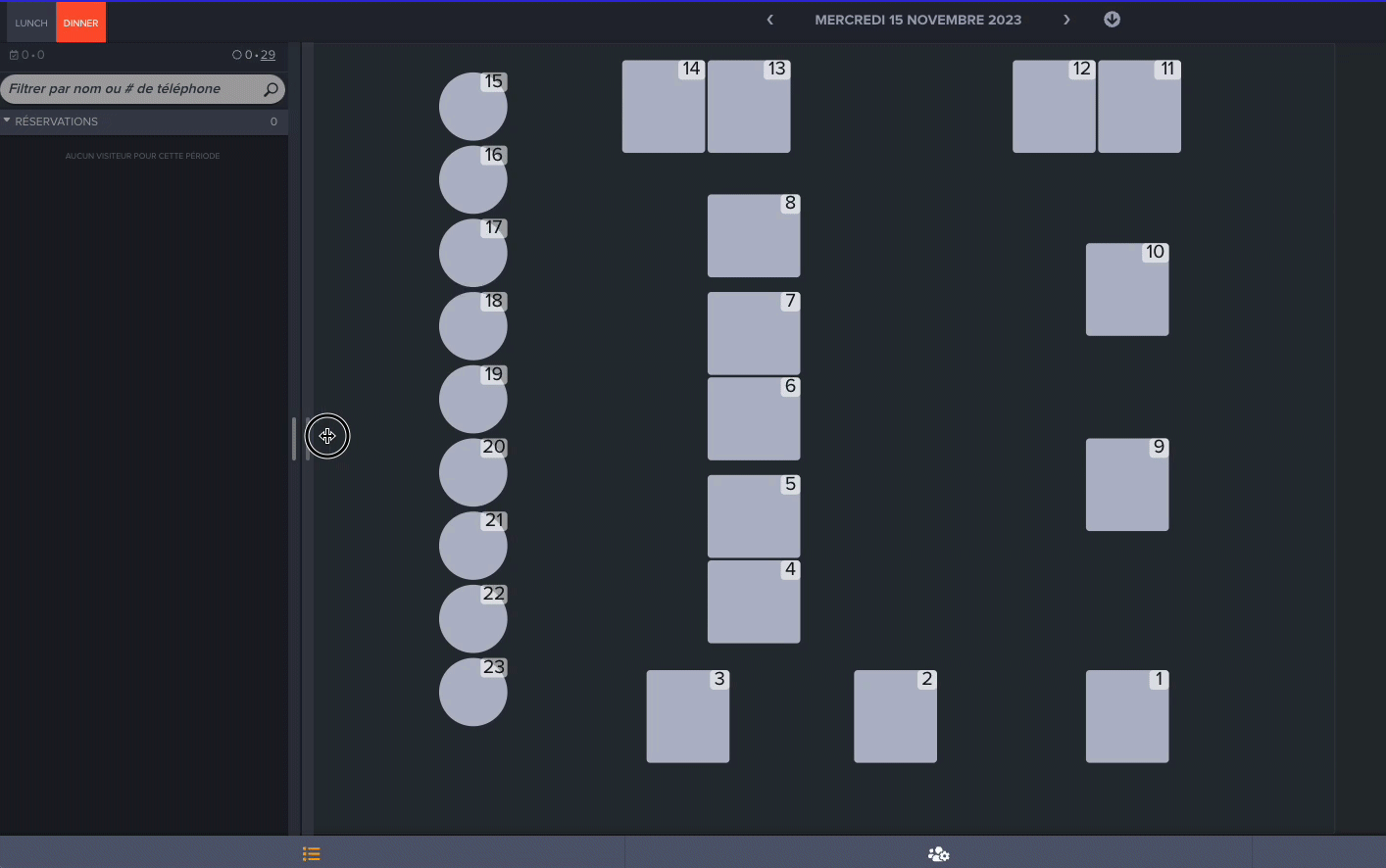This screenshot has width=1386, height=868.
Task: Click table 1 at bottom right
Action: 1127,716
